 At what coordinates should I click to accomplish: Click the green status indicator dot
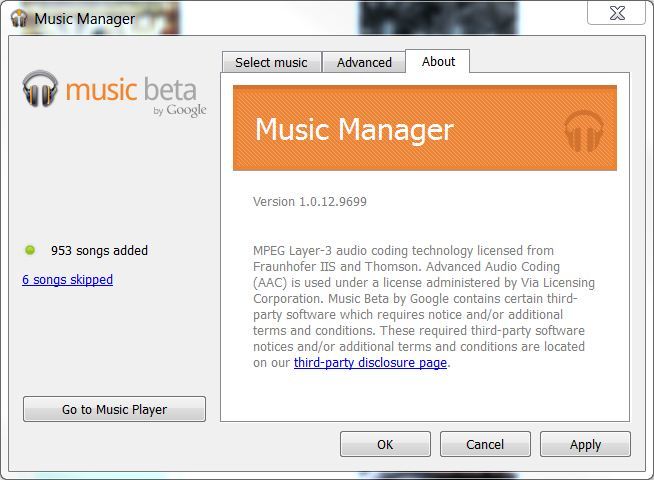pos(30,250)
